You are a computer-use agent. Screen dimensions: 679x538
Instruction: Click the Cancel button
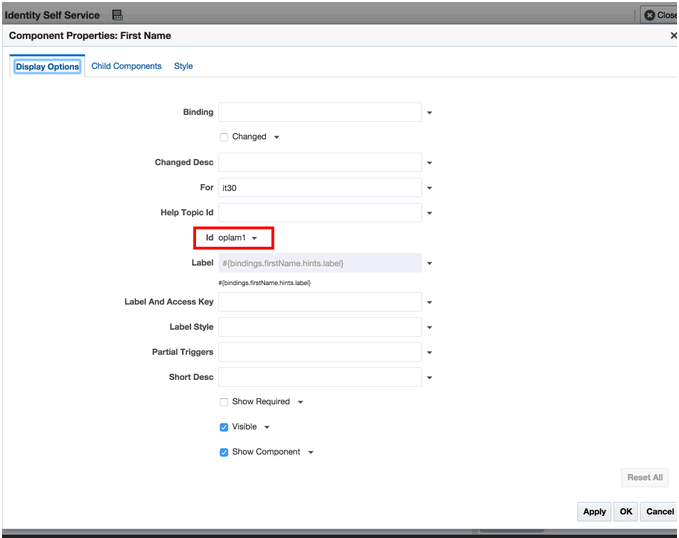click(660, 512)
